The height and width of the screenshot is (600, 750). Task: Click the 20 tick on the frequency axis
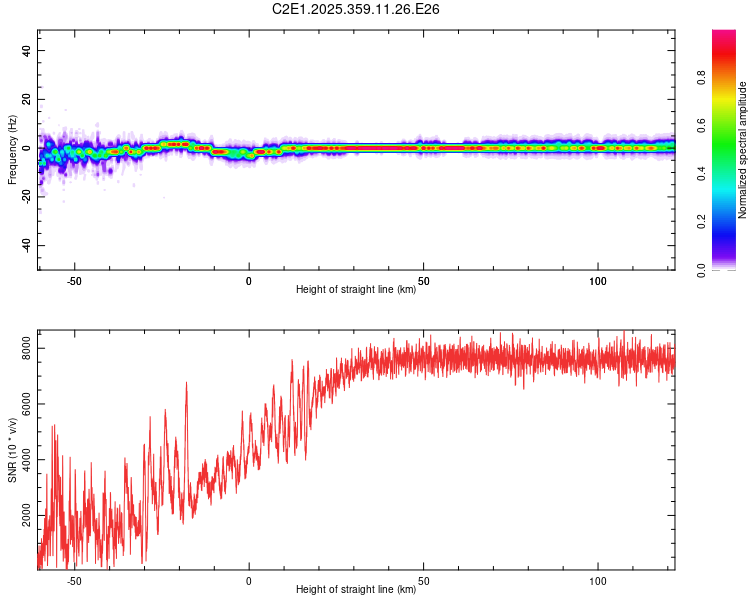(x=27, y=100)
